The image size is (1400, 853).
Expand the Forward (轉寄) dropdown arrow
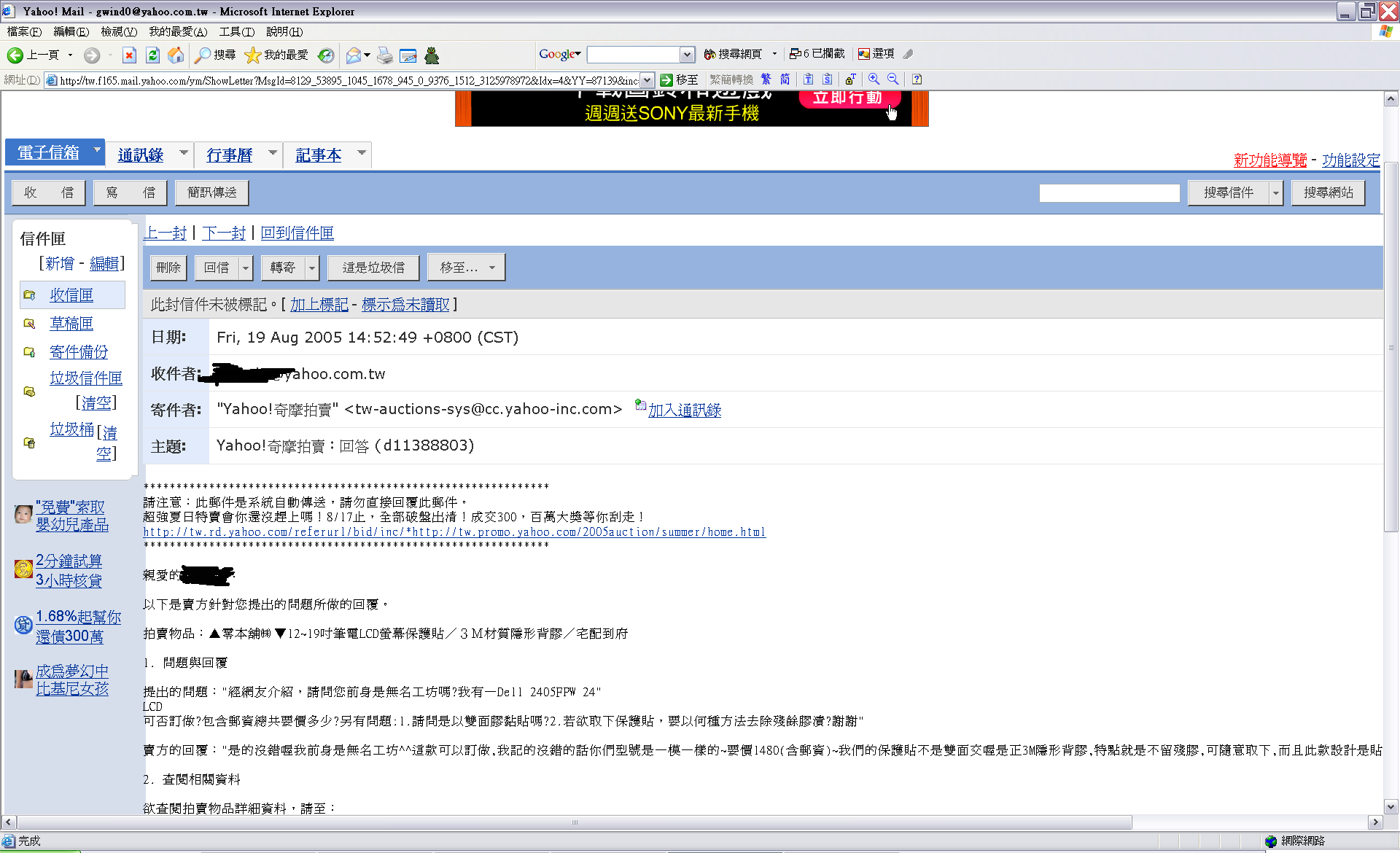(x=312, y=268)
